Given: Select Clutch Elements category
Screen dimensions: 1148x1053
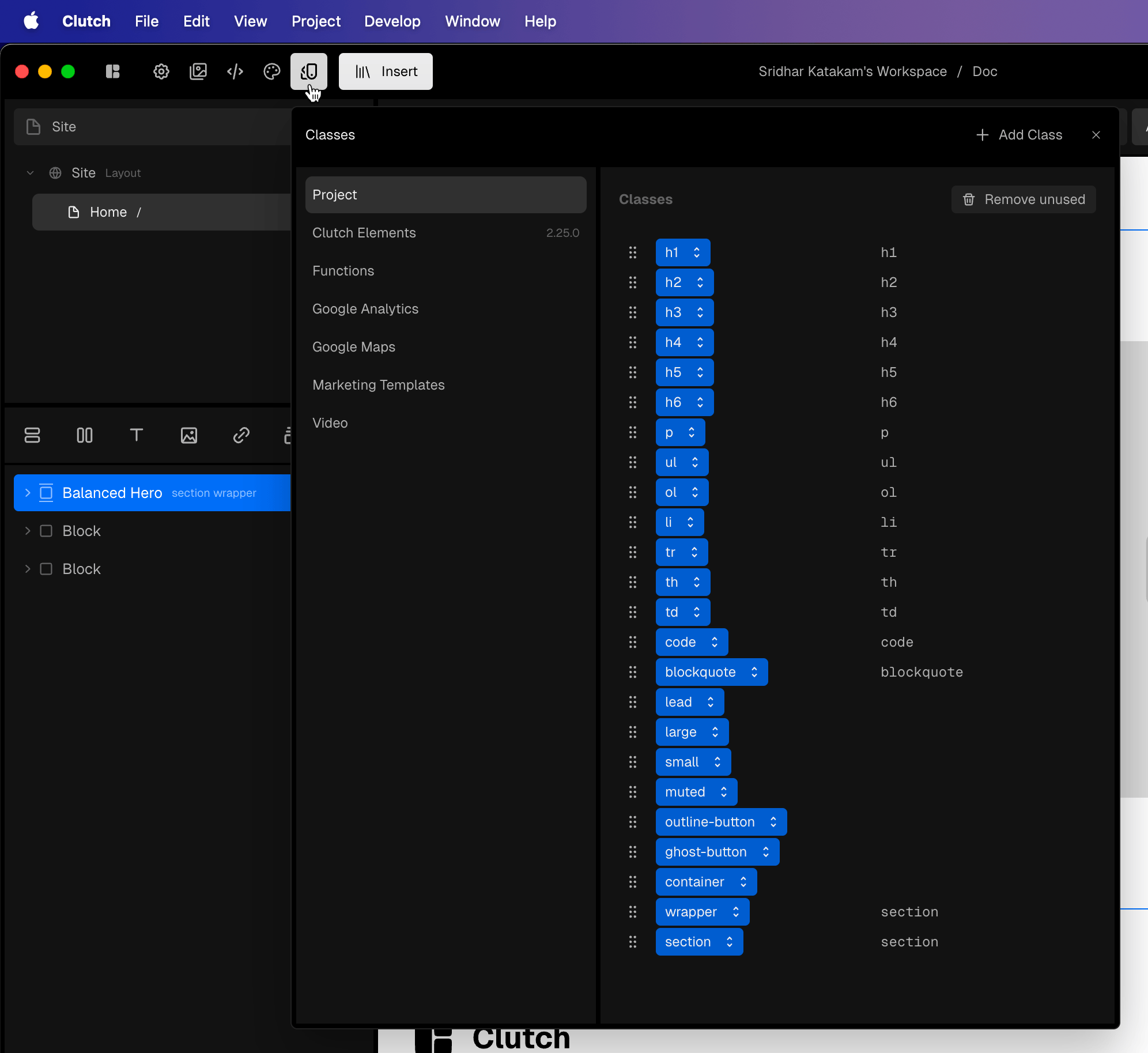Looking at the screenshot, I should pyautogui.click(x=446, y=233).
